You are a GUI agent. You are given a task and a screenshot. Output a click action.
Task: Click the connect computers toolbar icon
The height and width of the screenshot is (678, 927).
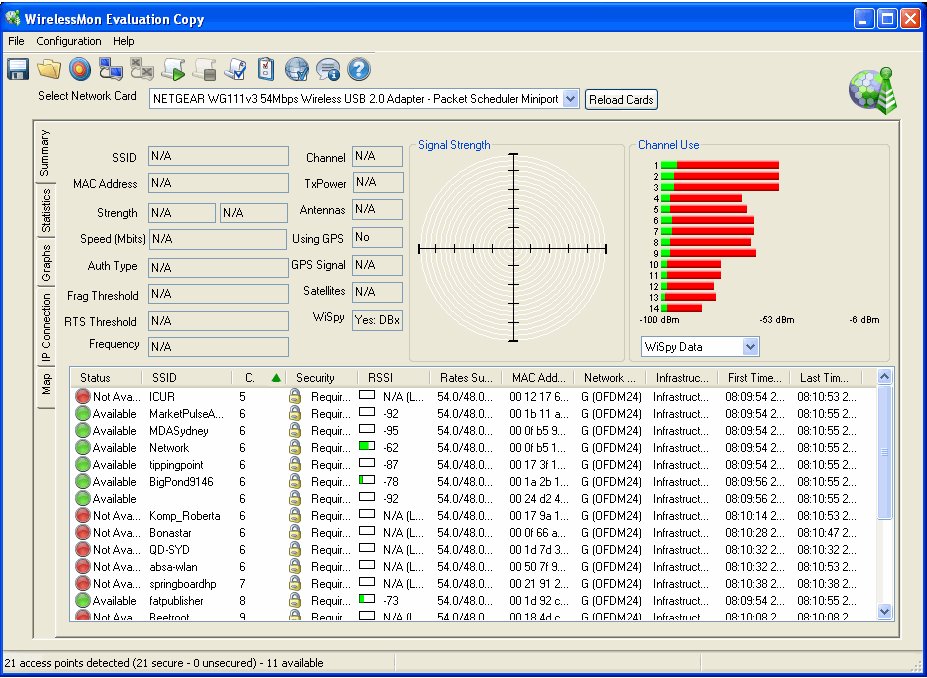point(111,70)
